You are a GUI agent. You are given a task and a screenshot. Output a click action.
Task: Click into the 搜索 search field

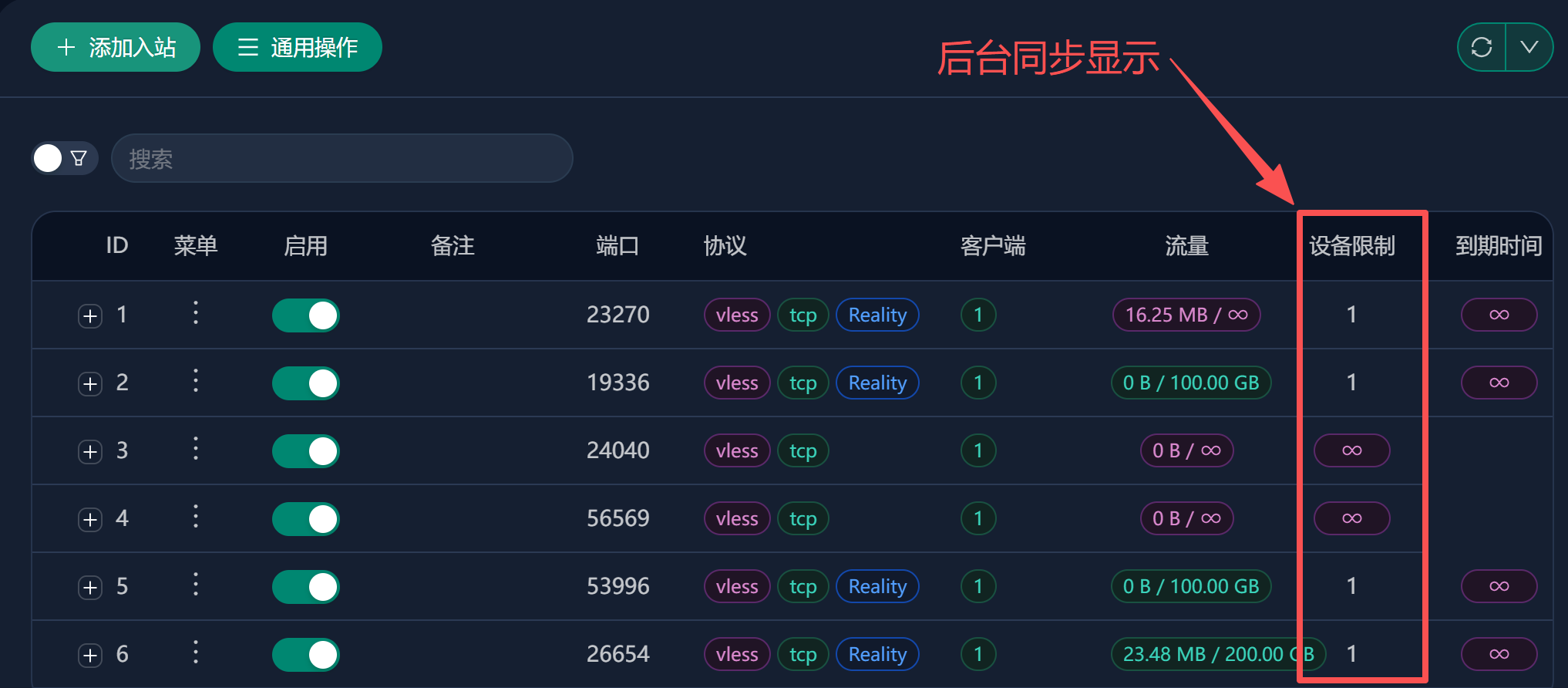click(x=342, y=159)
